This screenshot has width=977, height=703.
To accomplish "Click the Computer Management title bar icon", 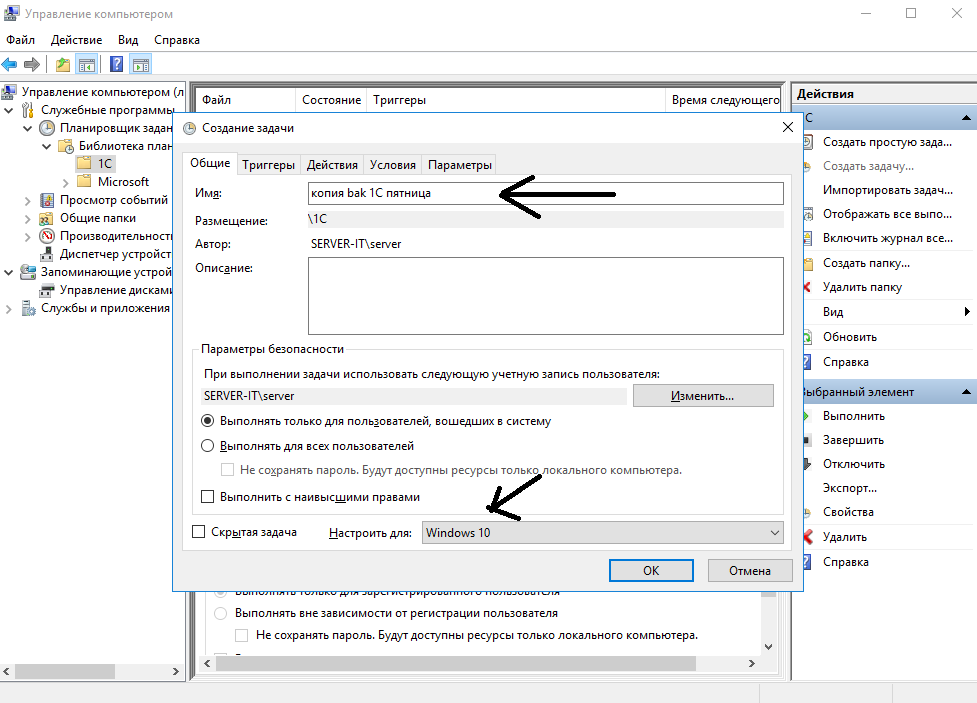I will click(x=11, y=14).
